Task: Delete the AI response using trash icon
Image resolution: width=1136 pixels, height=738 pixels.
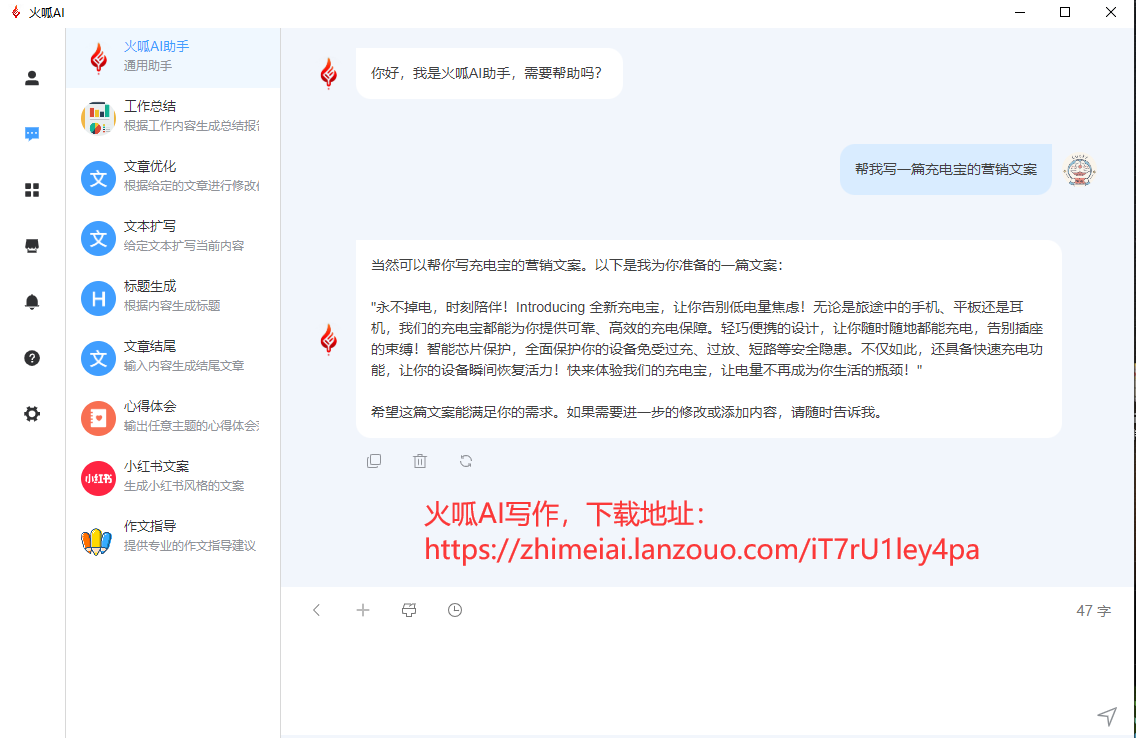Action: click(x=420, y=461)
